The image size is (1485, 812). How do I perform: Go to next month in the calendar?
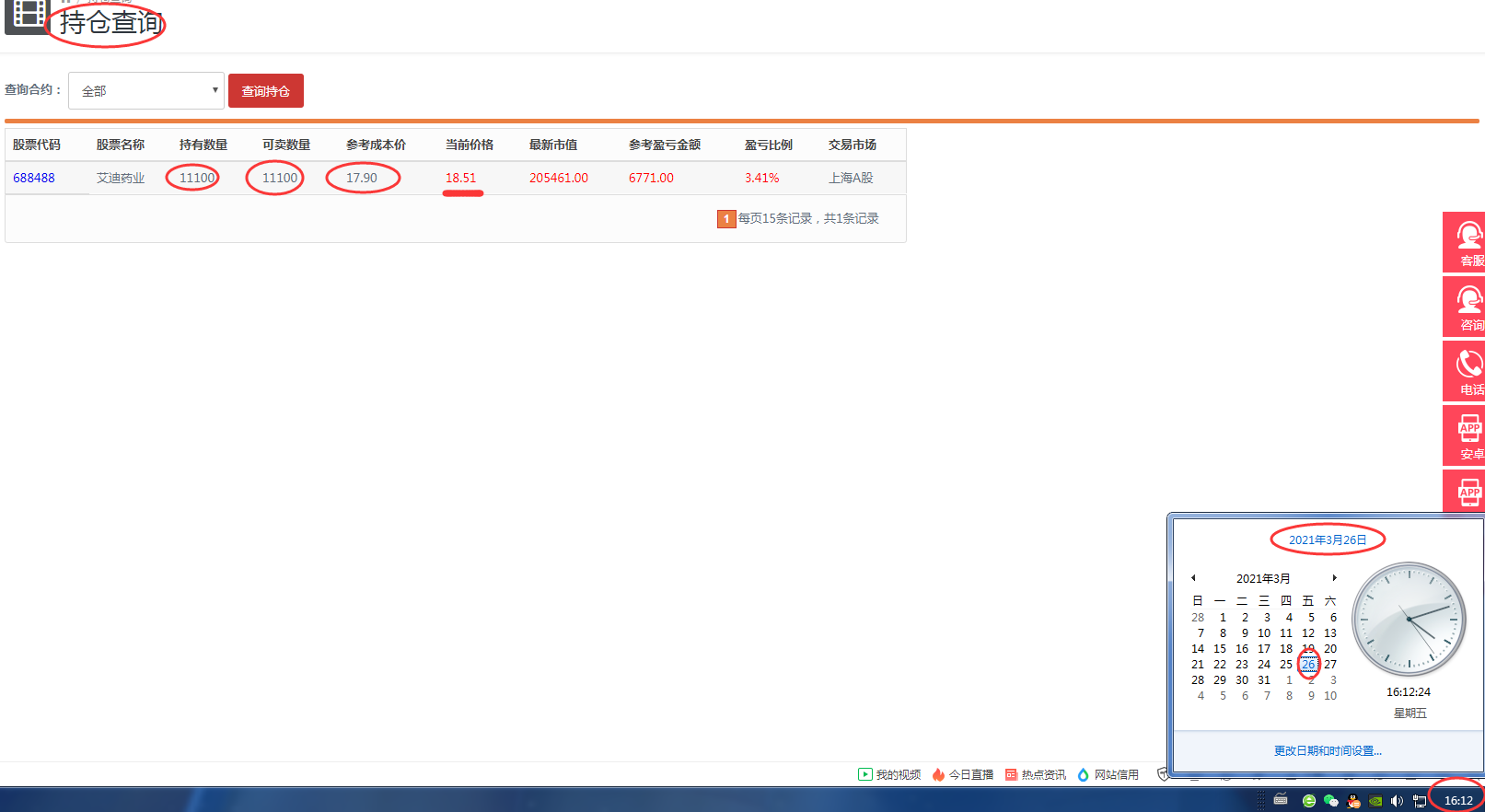pyautogui.click(x=1334, y=578)
